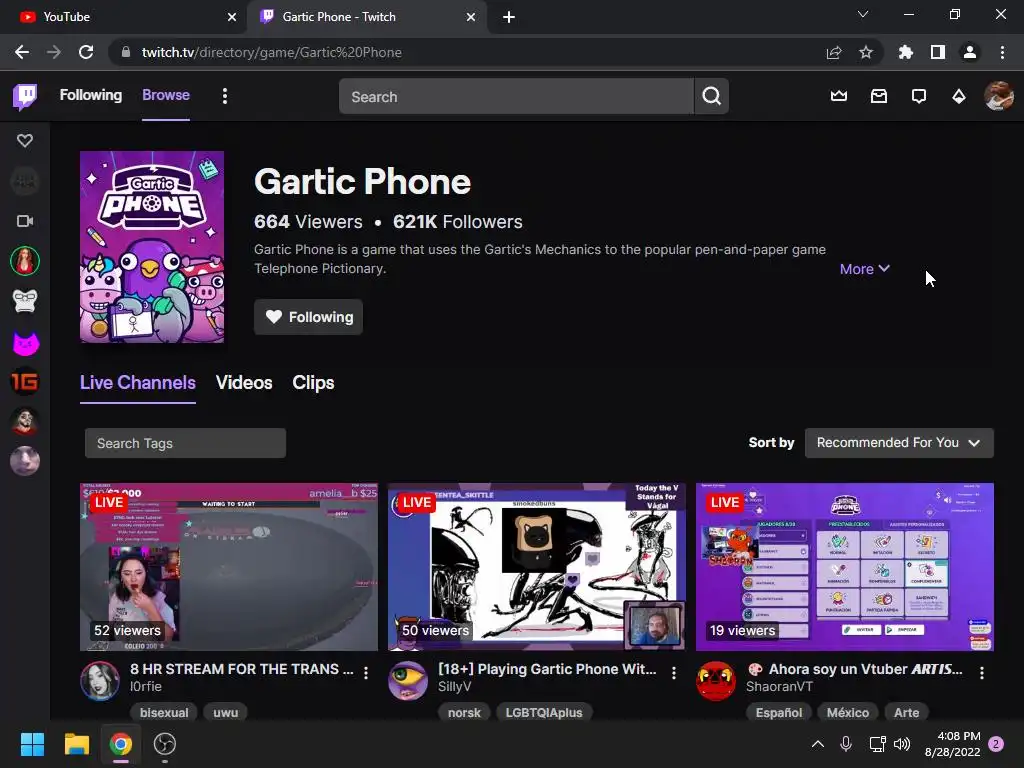Open the clown-face channel sidebar avatar
The height and width of the screenshot is (768, 1024).
click(25, 422)
